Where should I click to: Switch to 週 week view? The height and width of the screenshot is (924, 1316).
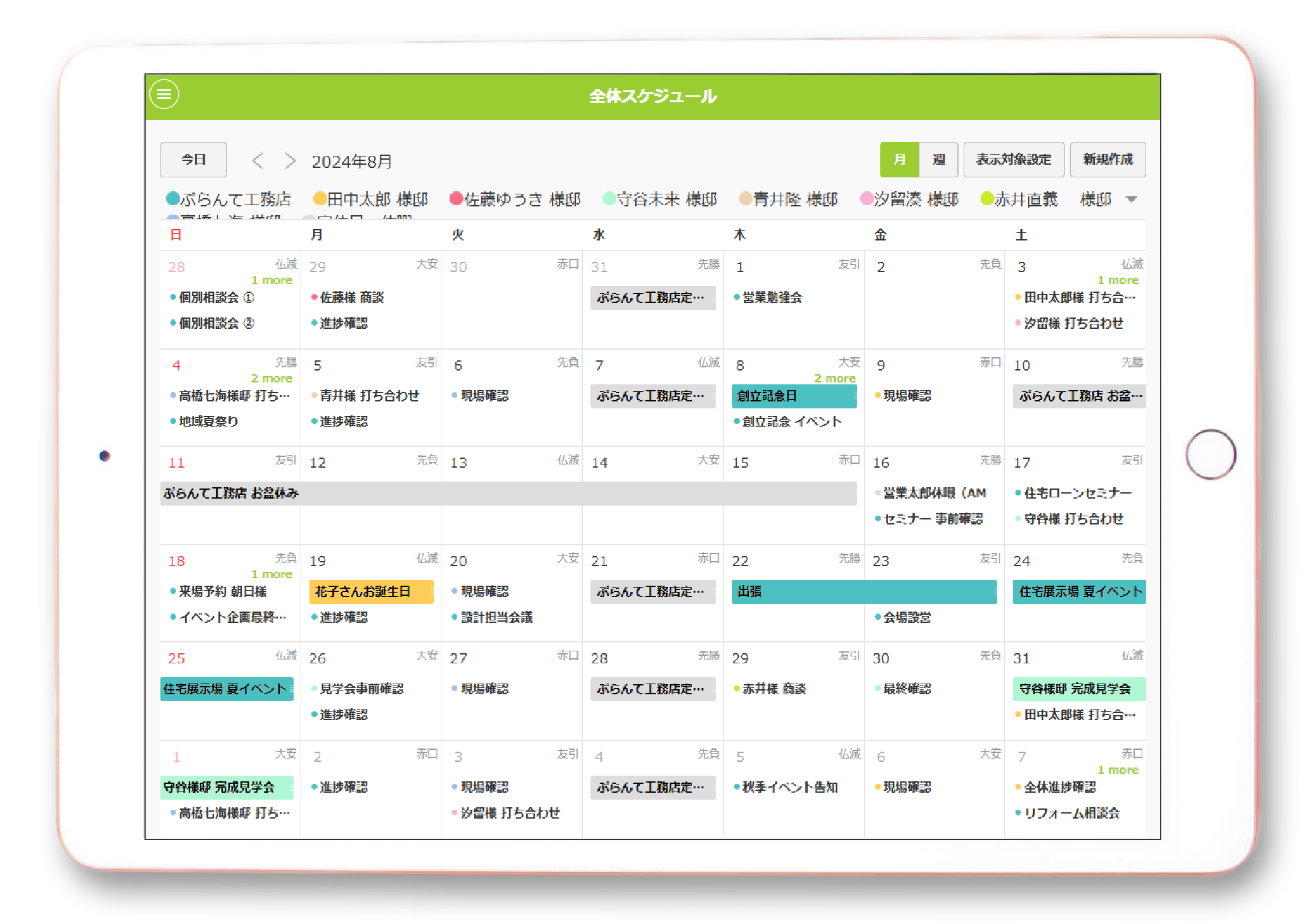pos(938,160)
